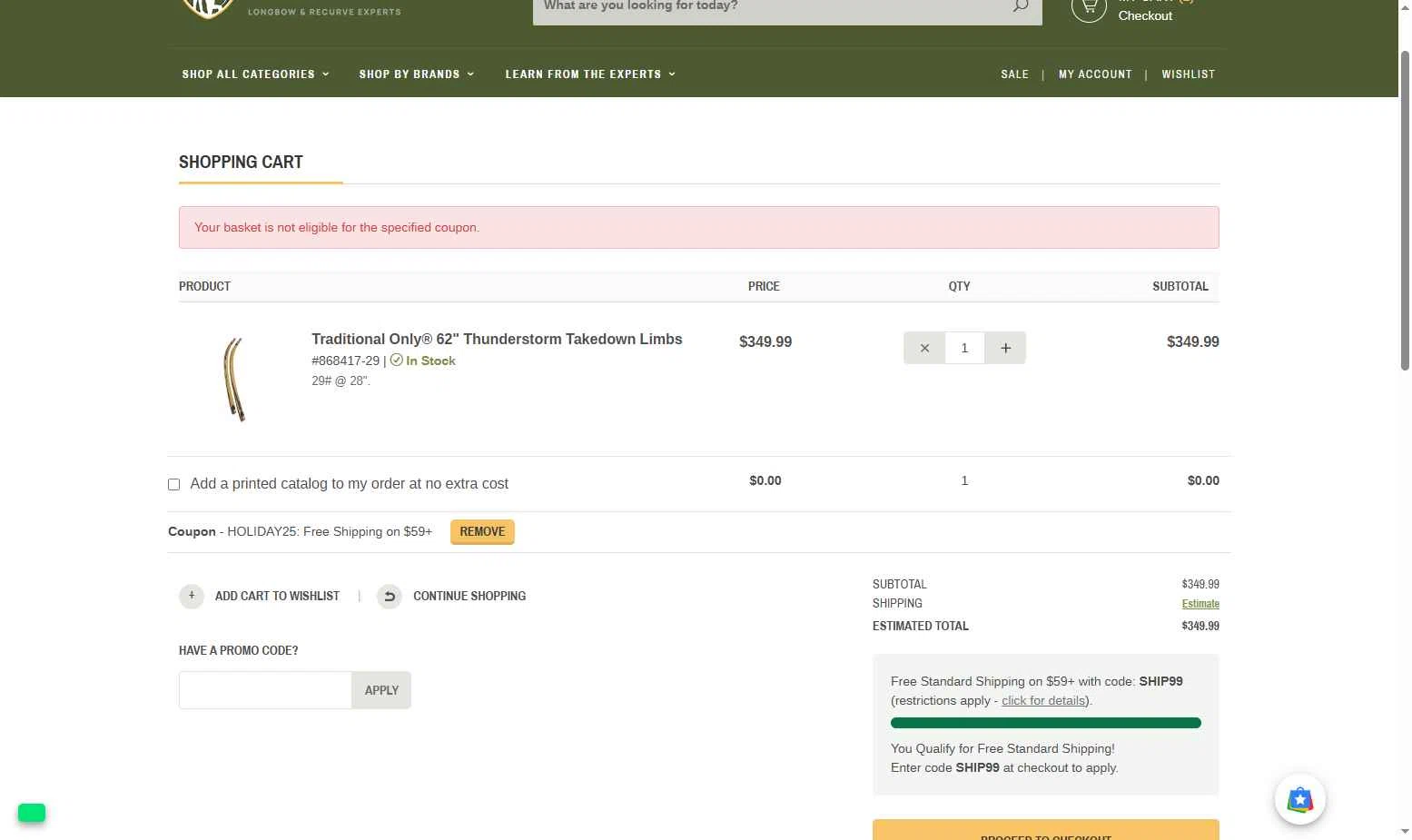Click the promo code input field
Screen dimensions: 1412x840
pos(265,690)
